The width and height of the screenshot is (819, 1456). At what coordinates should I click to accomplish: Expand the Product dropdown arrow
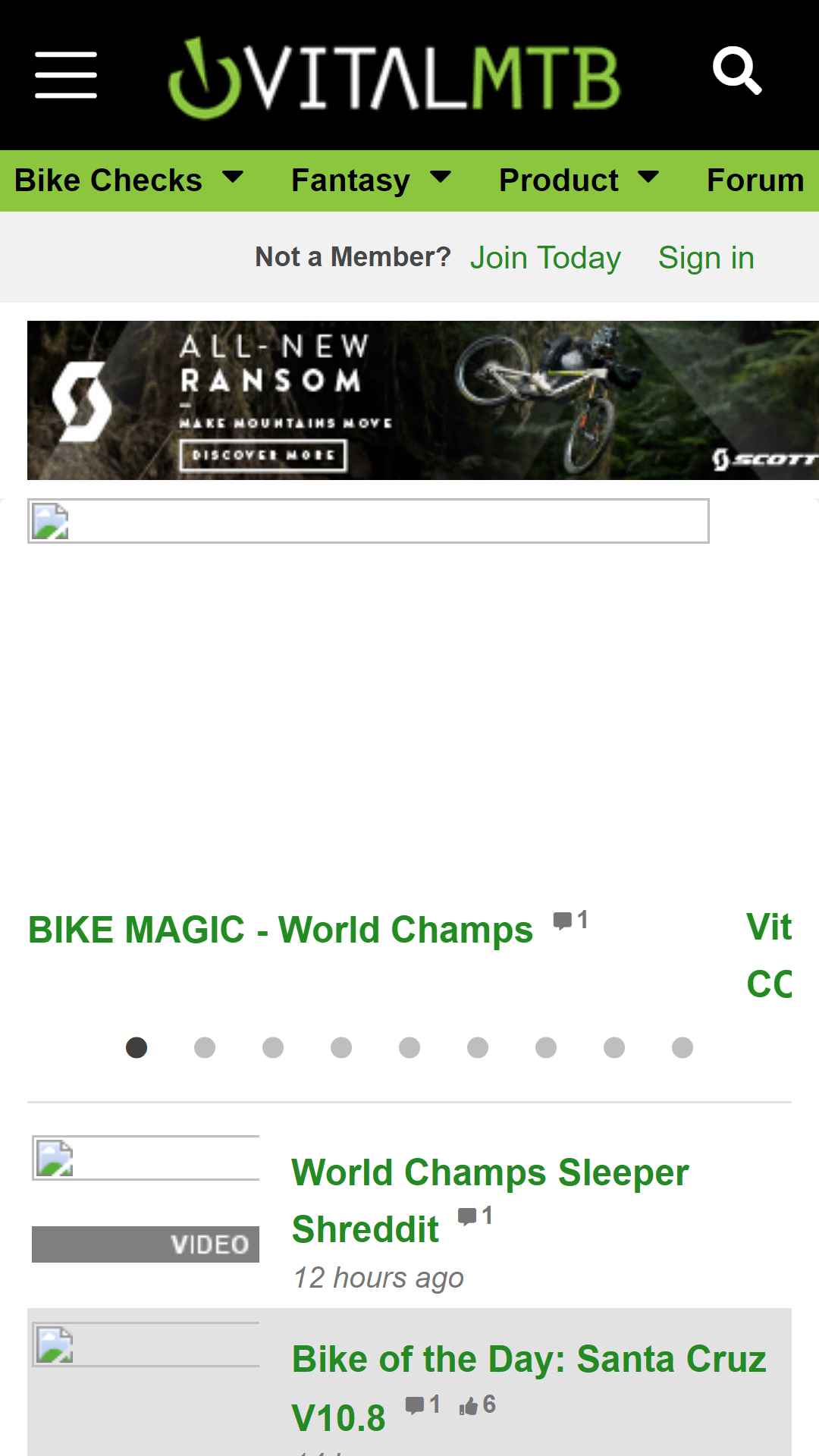(x=648, y=177)
